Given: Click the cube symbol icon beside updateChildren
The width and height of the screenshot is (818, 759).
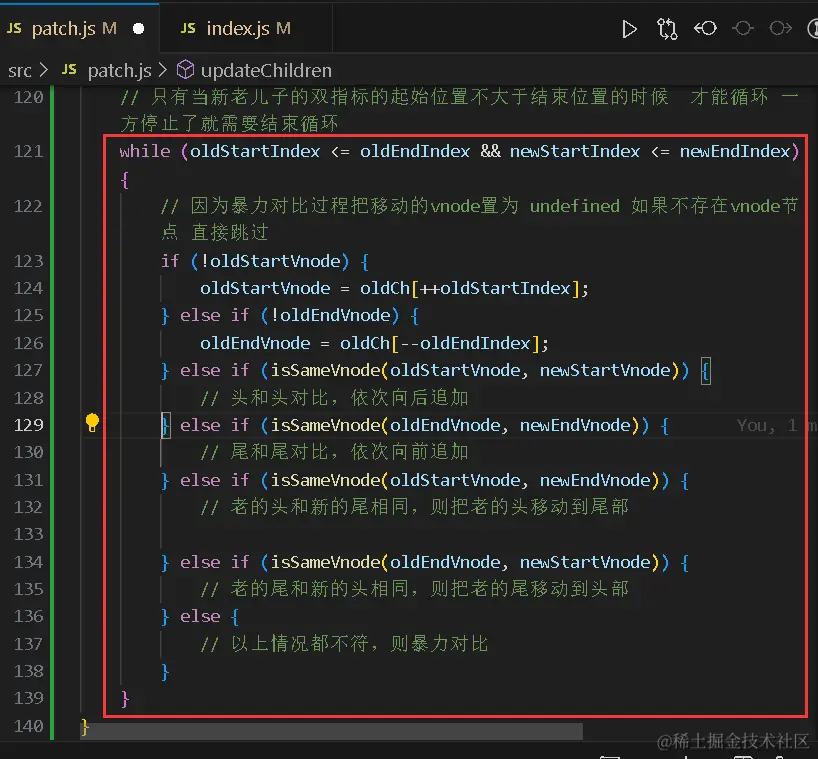Looking at the screenshot, I should pos(185,70).
